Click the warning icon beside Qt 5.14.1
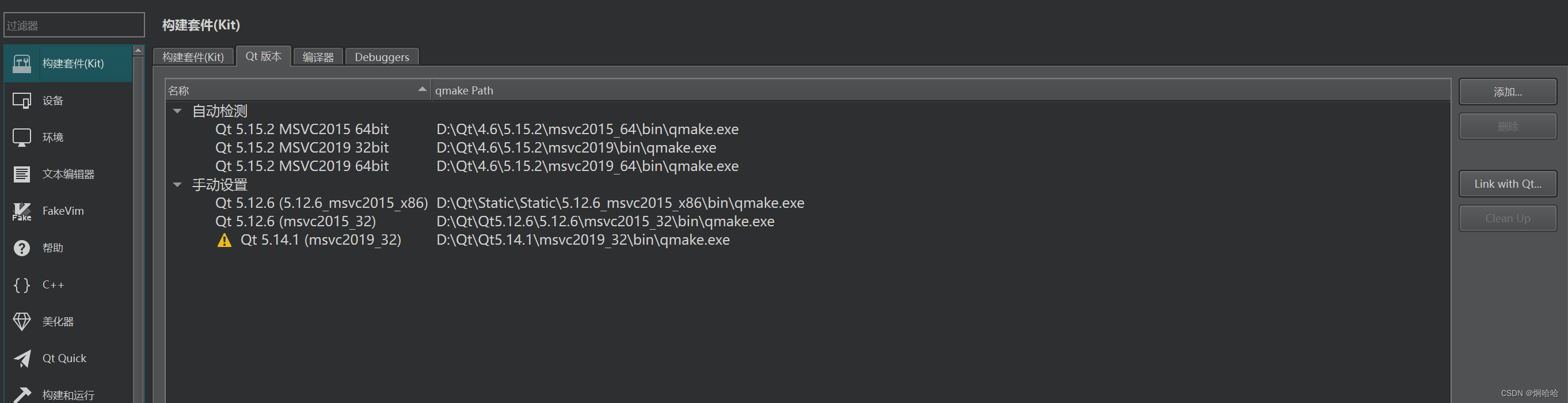Viewport: 1568px width, 403px height. pyautogui.click(x=224, y=241)
